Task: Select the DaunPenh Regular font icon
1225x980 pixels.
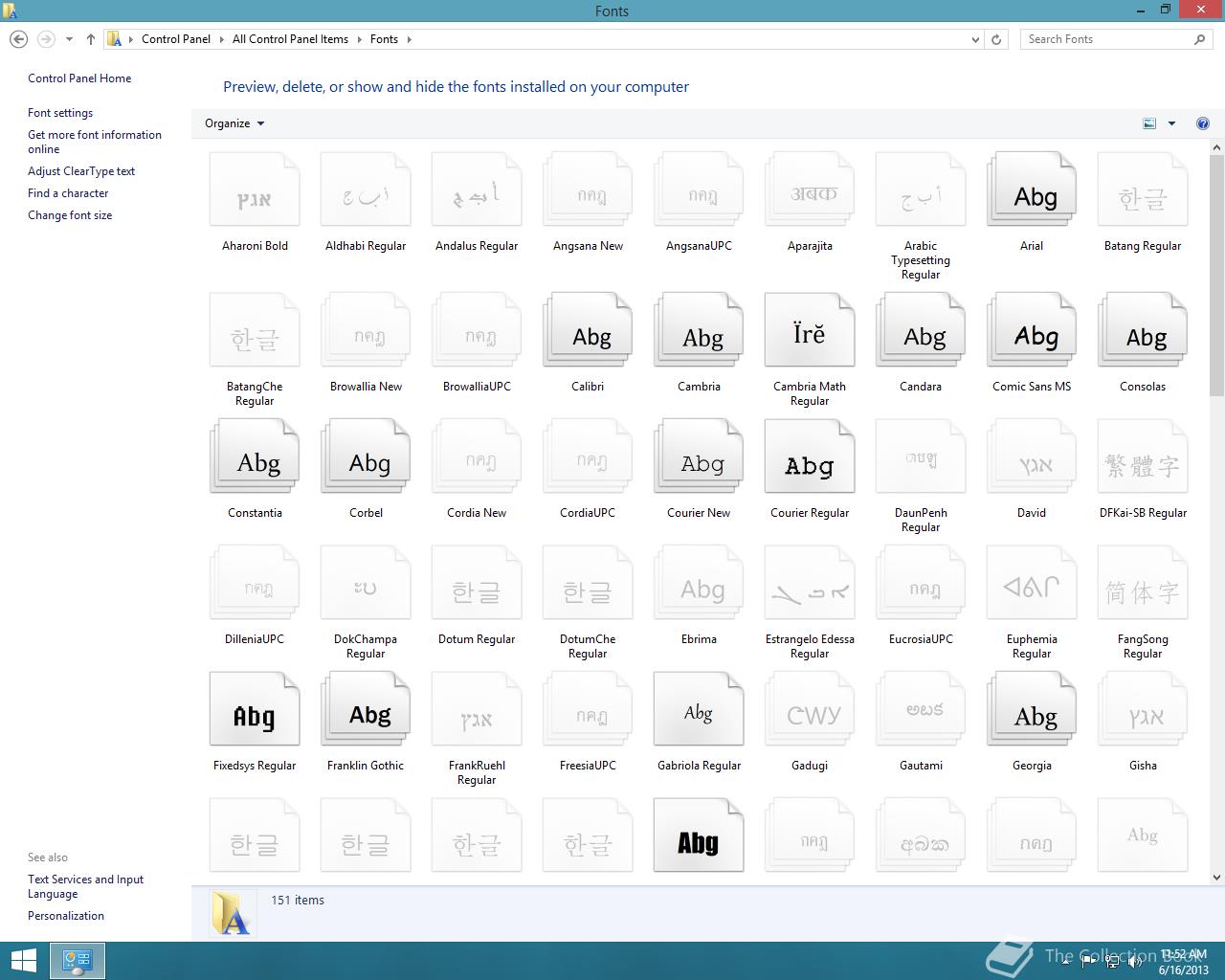Action: pyautogui.click(x=921, y=457)
